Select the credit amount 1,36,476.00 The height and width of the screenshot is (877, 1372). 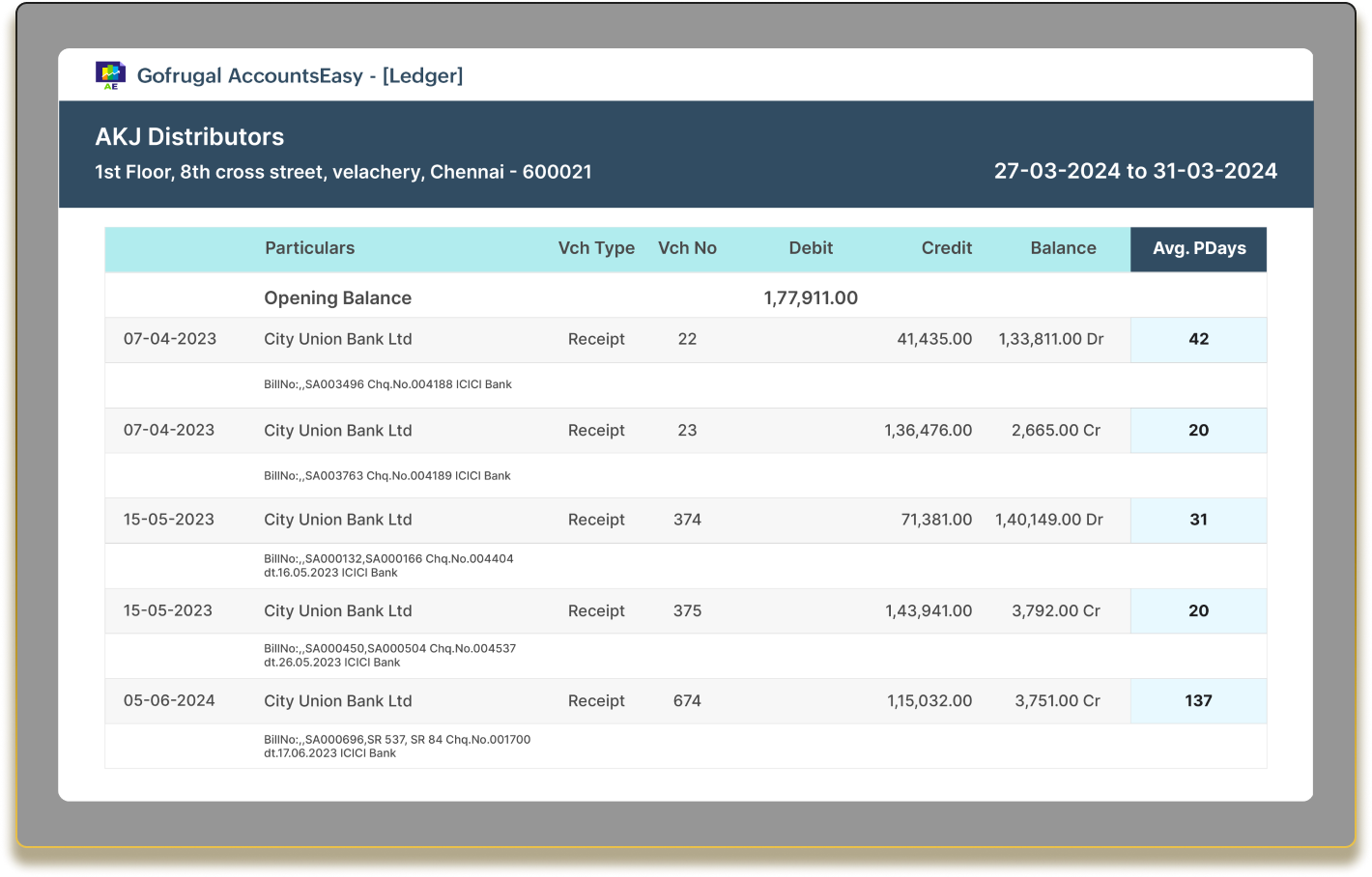point(929,430)
